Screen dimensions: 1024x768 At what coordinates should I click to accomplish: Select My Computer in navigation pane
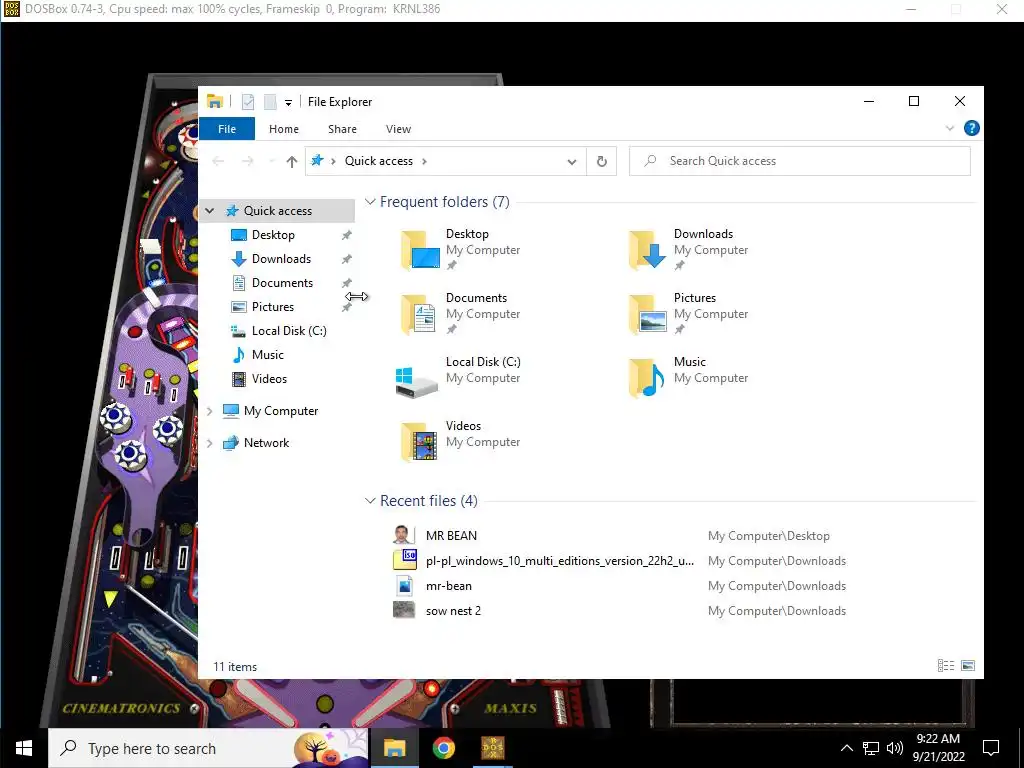pos(281,411)
